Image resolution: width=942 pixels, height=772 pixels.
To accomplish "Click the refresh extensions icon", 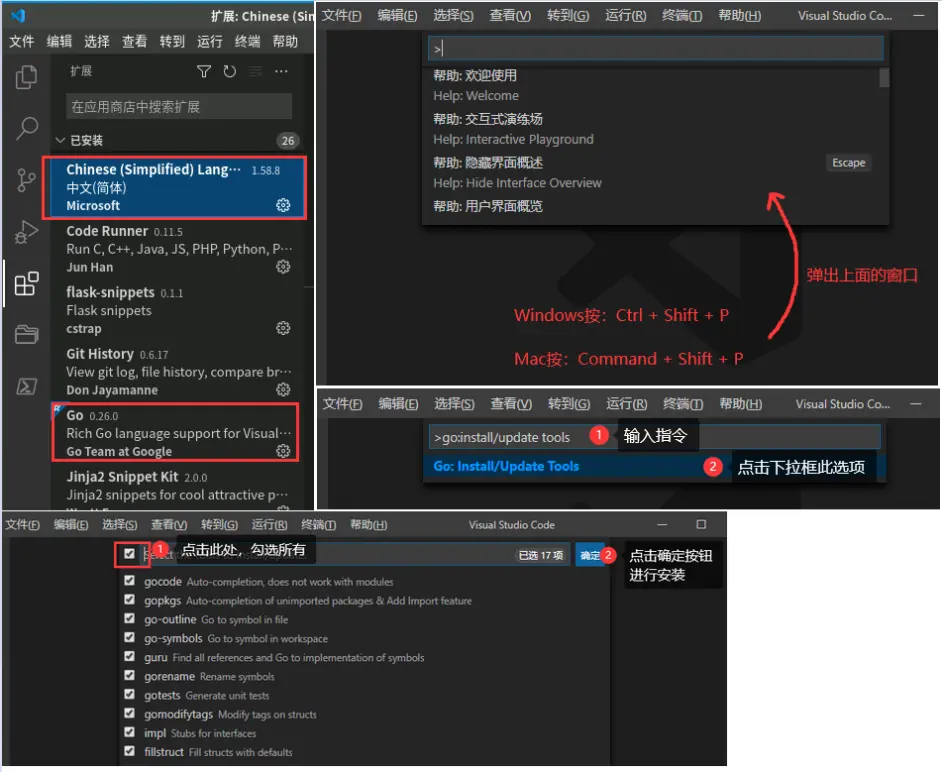I will [229, 71].
